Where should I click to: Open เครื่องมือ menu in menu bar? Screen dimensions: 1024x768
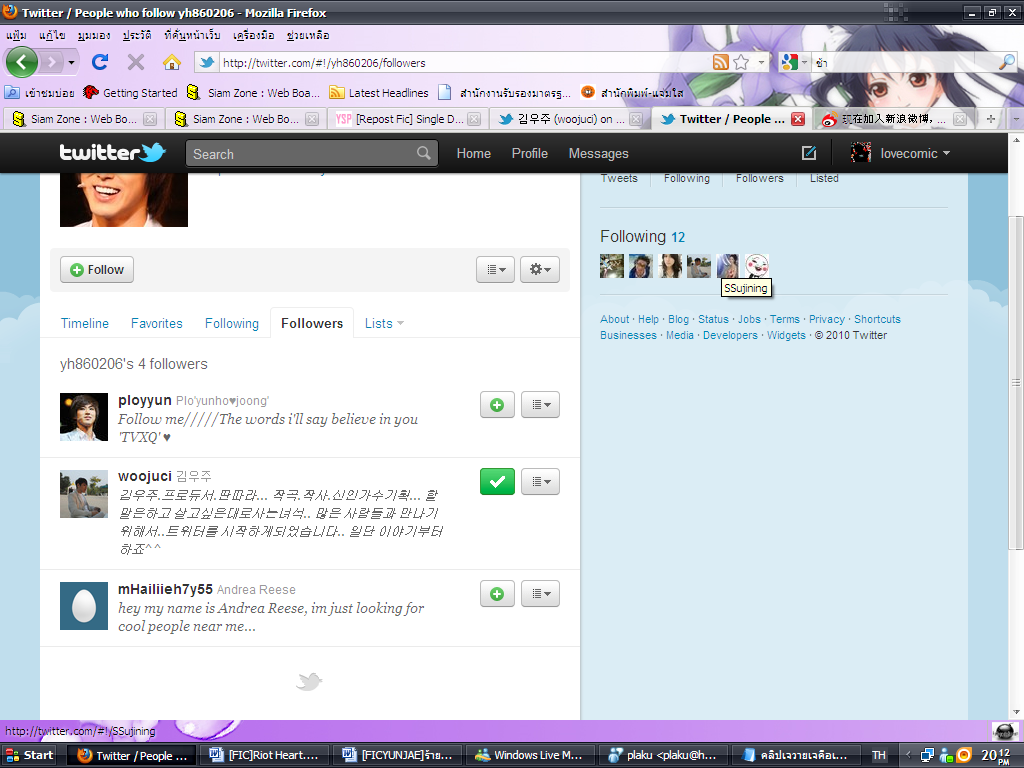point(254,35)
